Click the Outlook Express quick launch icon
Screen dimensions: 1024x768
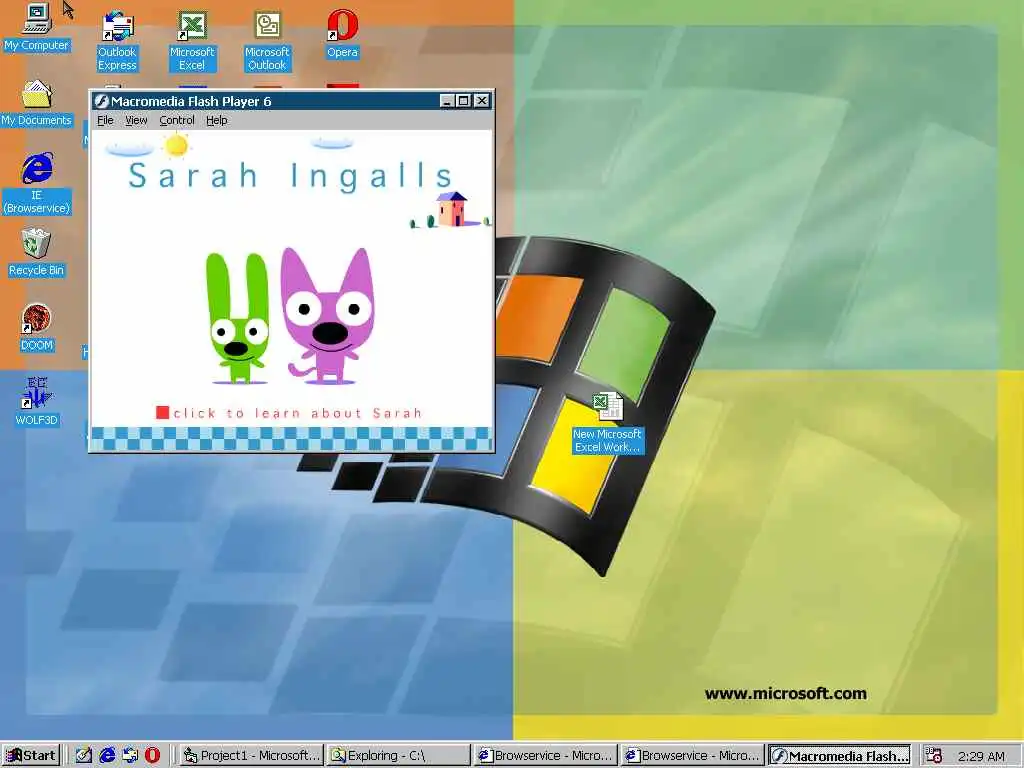coord(130,756)
